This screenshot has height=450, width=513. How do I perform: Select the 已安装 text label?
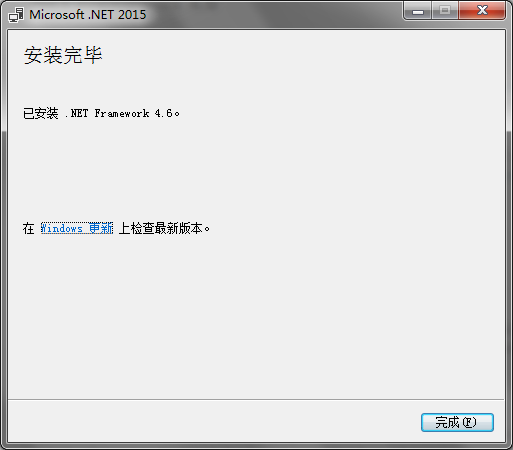click(x=41, y=113)
